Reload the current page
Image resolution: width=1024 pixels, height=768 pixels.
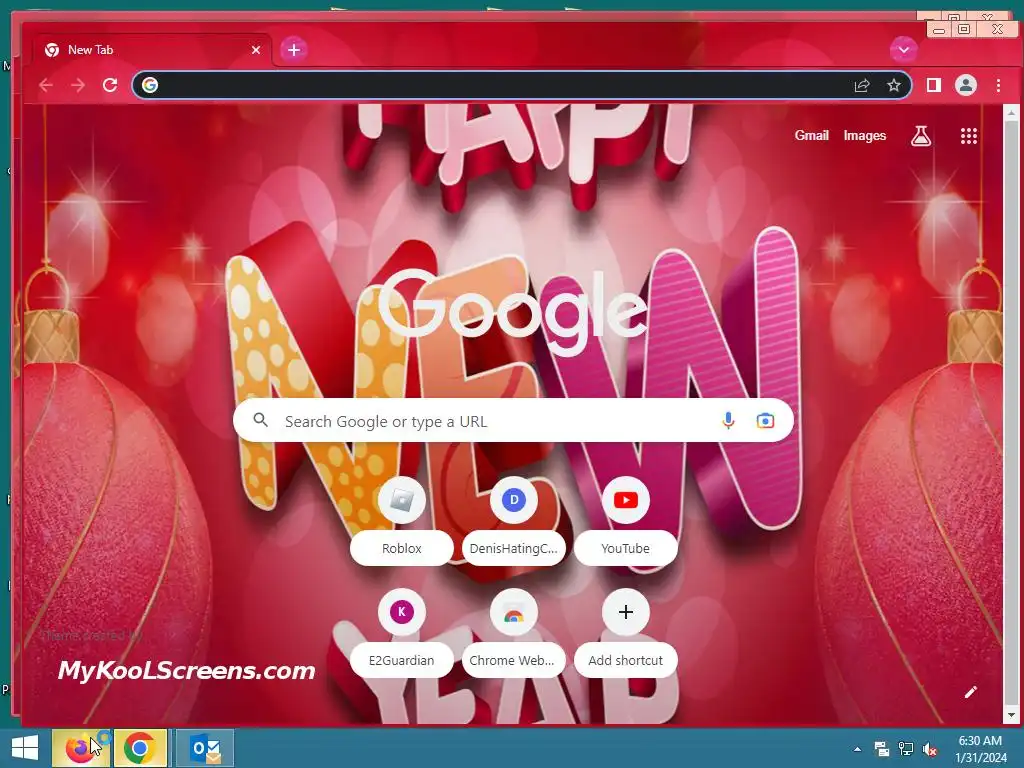[x=110, y=85]
